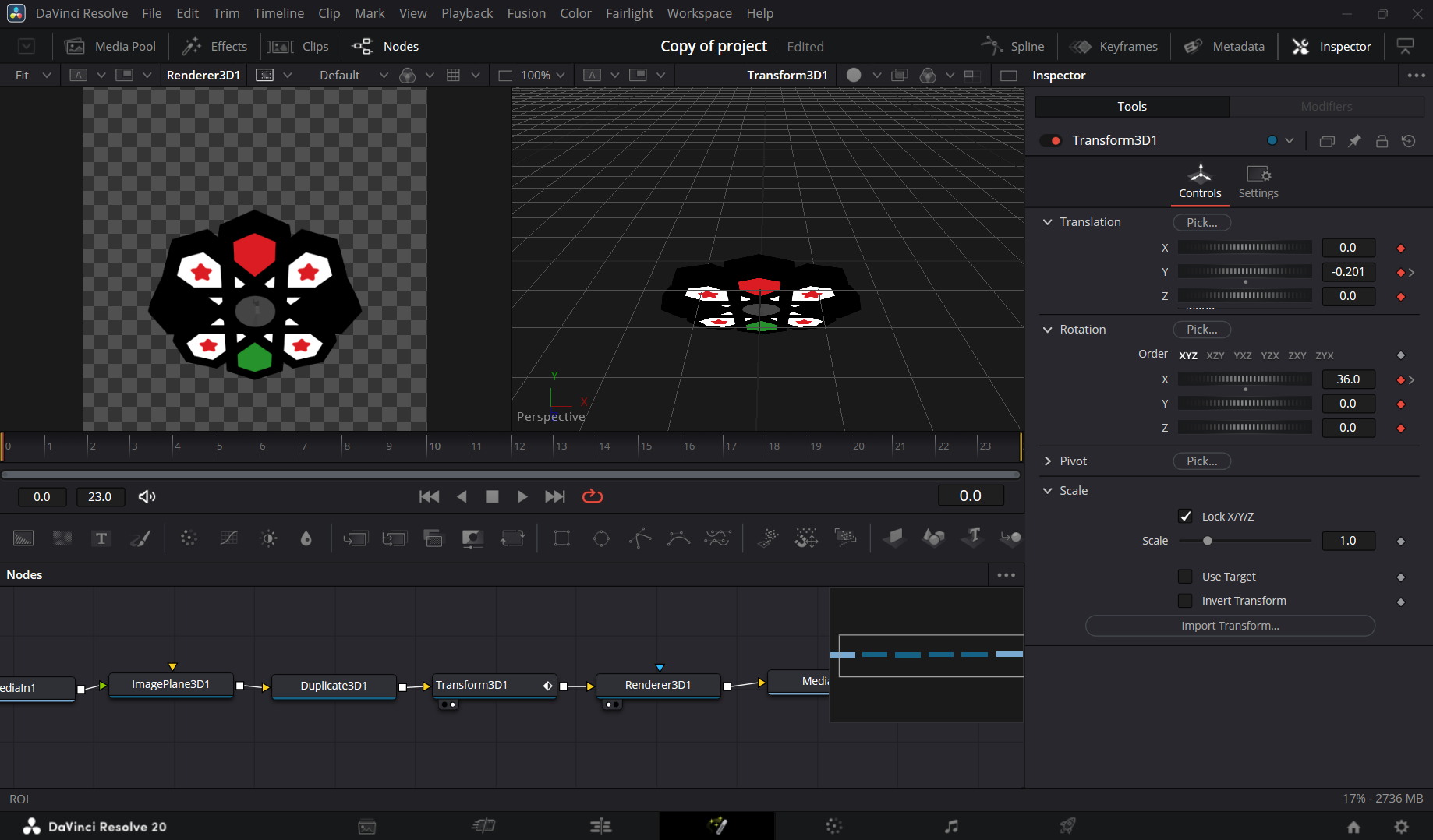Click Translation Pick button
Screen dimensions: 1433x840
click(x=1201, y=222)
